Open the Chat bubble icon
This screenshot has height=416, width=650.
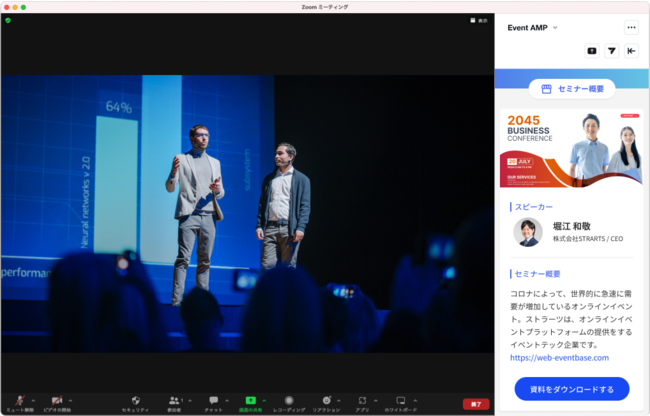213,400
